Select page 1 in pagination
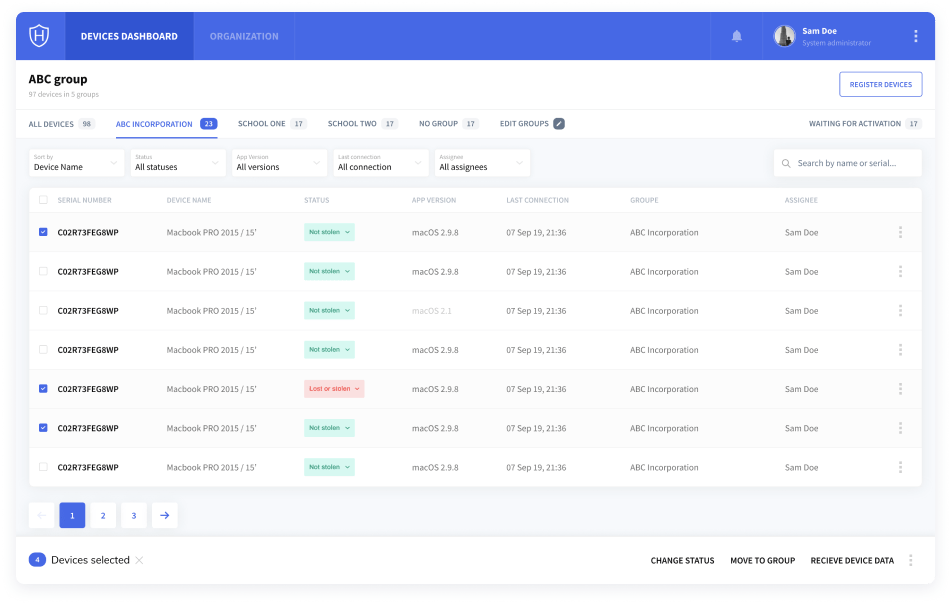 tap(72, 515)
